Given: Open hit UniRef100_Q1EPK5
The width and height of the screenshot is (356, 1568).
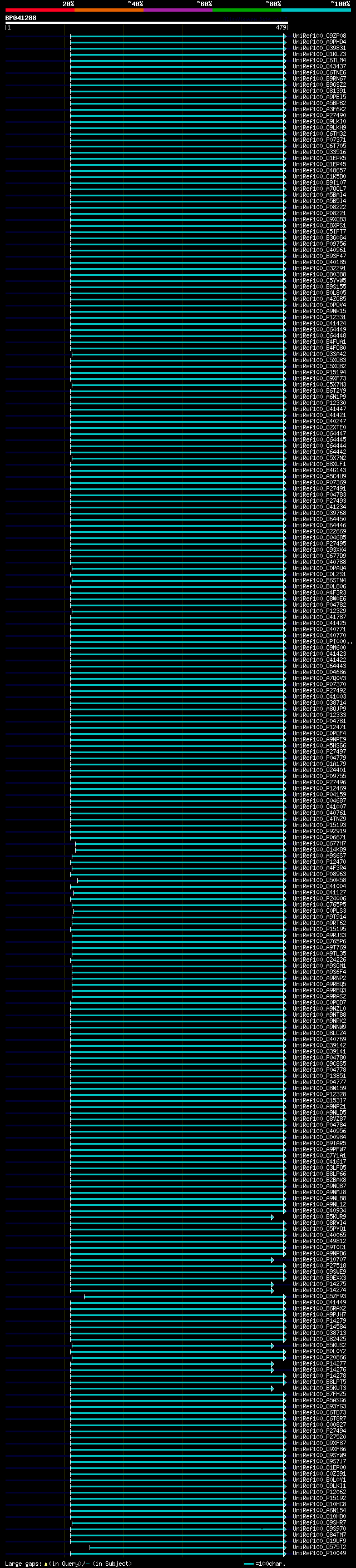Looking at the screenshot, I should [319, 159].
